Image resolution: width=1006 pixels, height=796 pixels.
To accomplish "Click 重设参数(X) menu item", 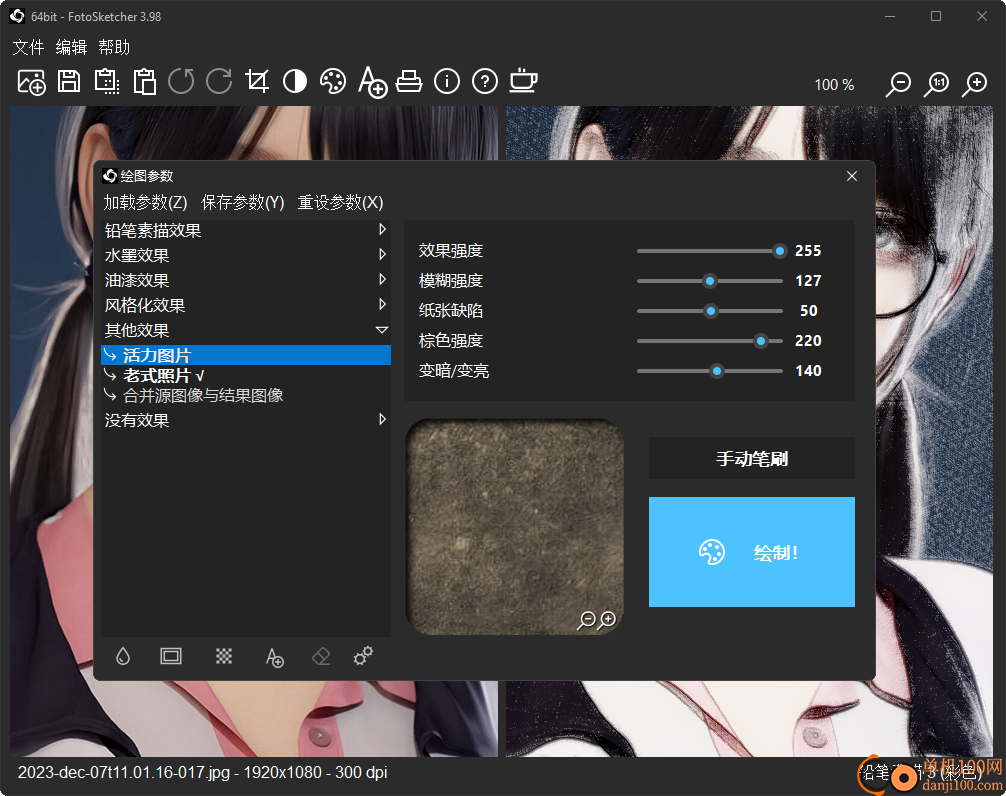I will 340,203.
